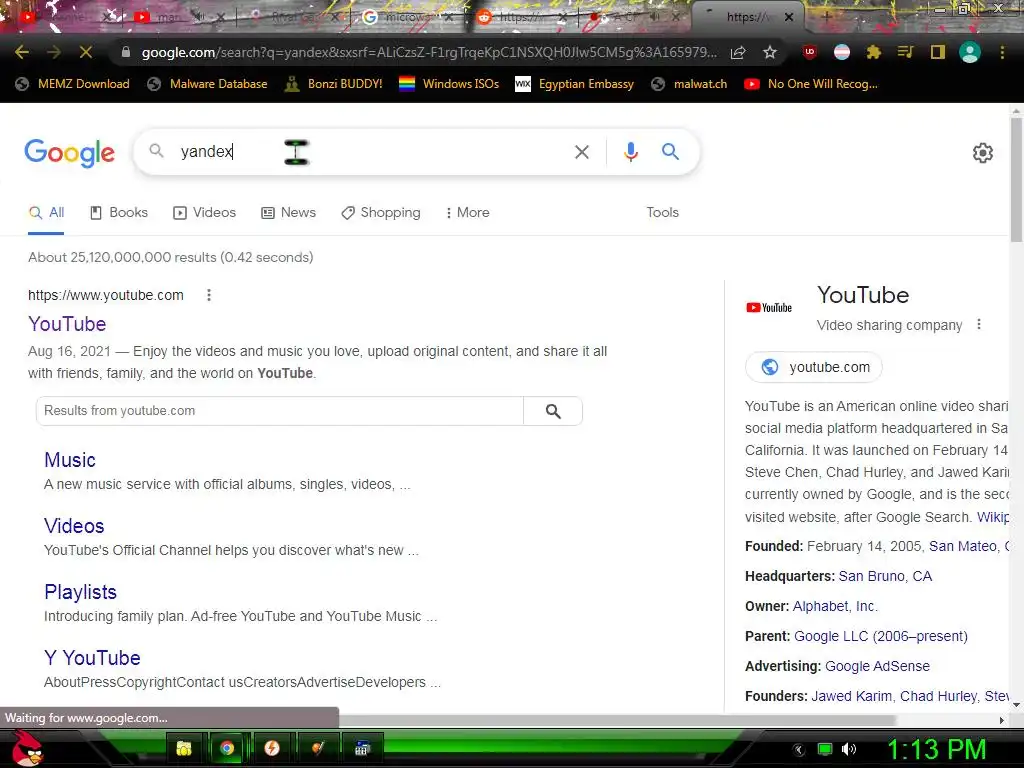Expand the More search categories

click(468, 213)
